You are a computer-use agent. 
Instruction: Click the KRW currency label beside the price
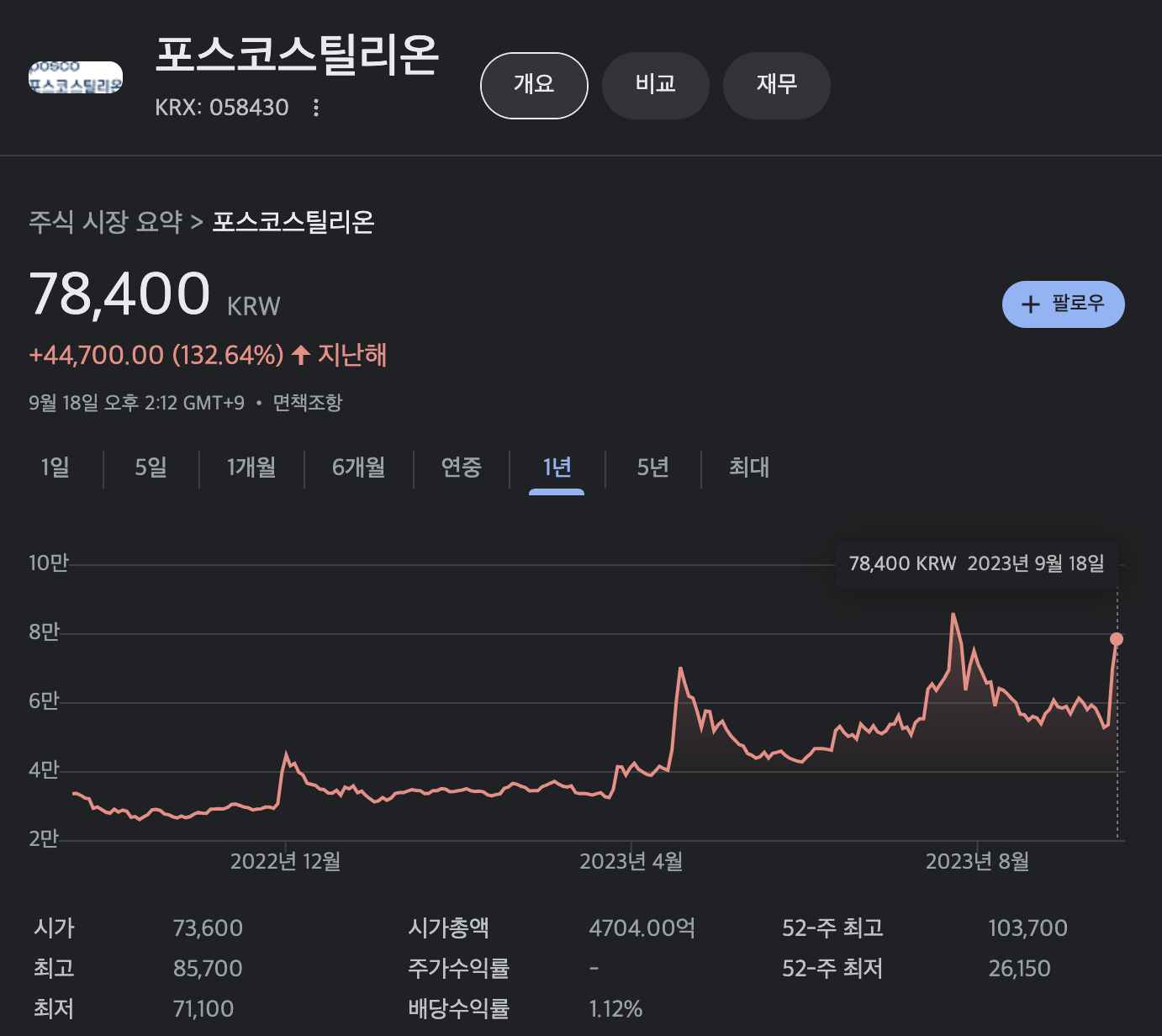[254, 306]
